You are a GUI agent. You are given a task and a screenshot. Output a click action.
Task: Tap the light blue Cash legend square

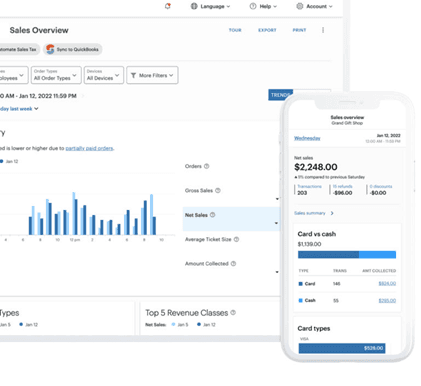click(x=300, y=301)
